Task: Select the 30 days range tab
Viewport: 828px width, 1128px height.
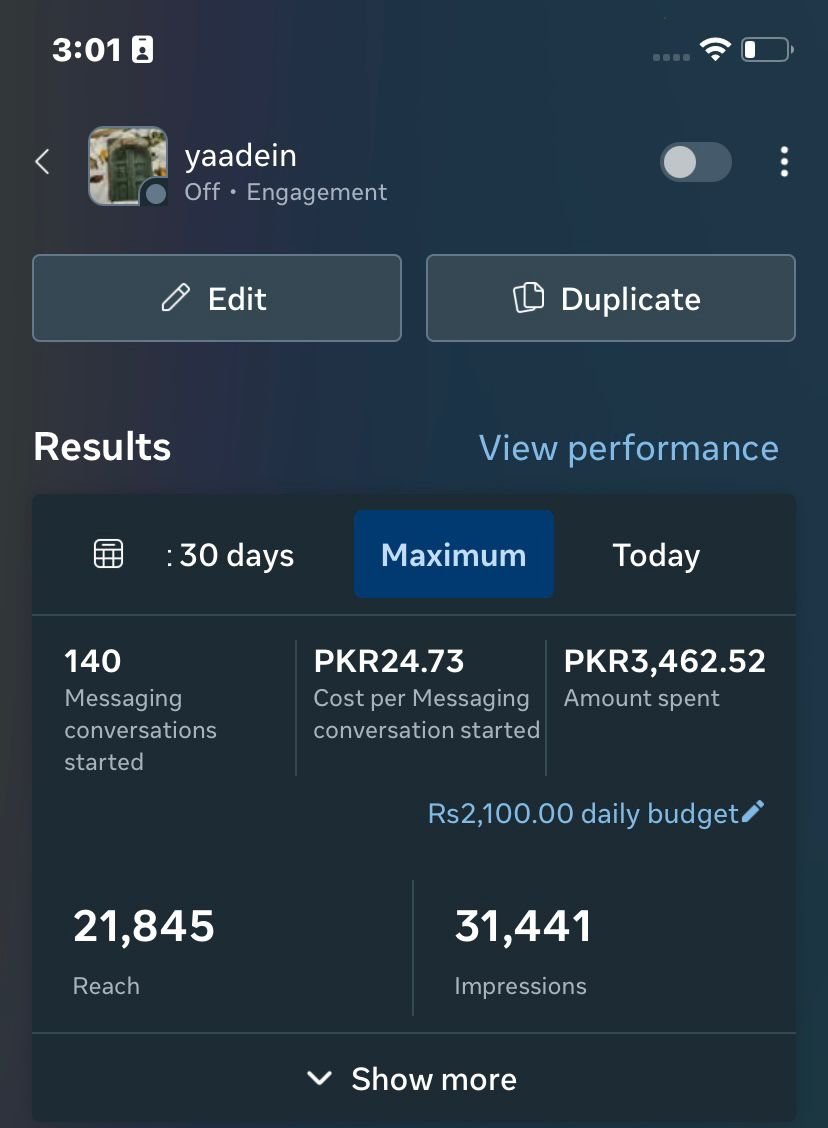Action: [230, 555]
